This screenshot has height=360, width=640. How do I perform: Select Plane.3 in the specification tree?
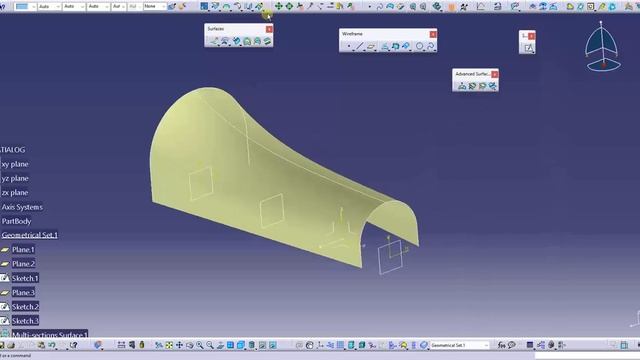(23, 292)
